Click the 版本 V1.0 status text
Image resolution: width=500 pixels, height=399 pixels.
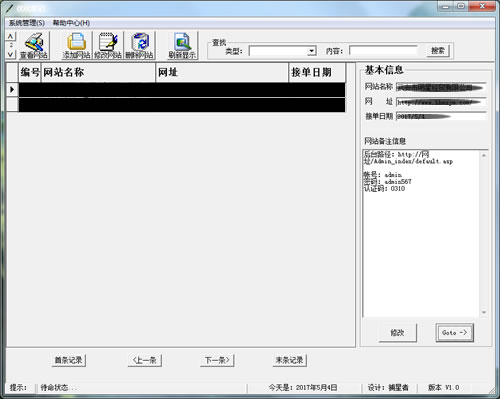[x=444, y=388]
